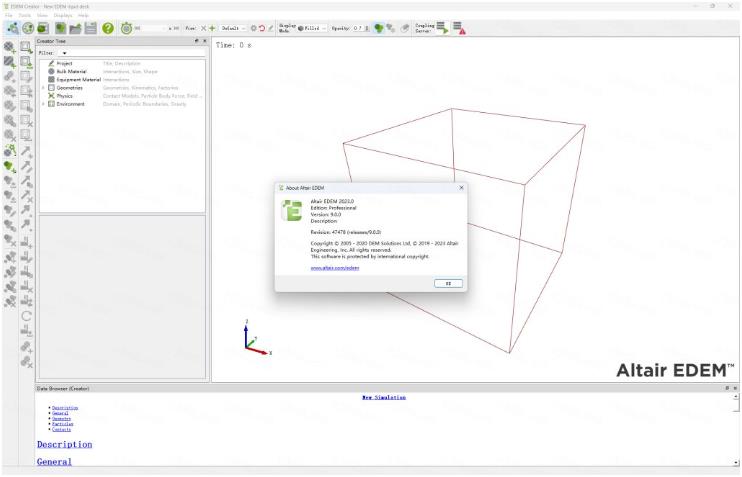Click the gear icon after Default dropdown

(x=254, y=28)
